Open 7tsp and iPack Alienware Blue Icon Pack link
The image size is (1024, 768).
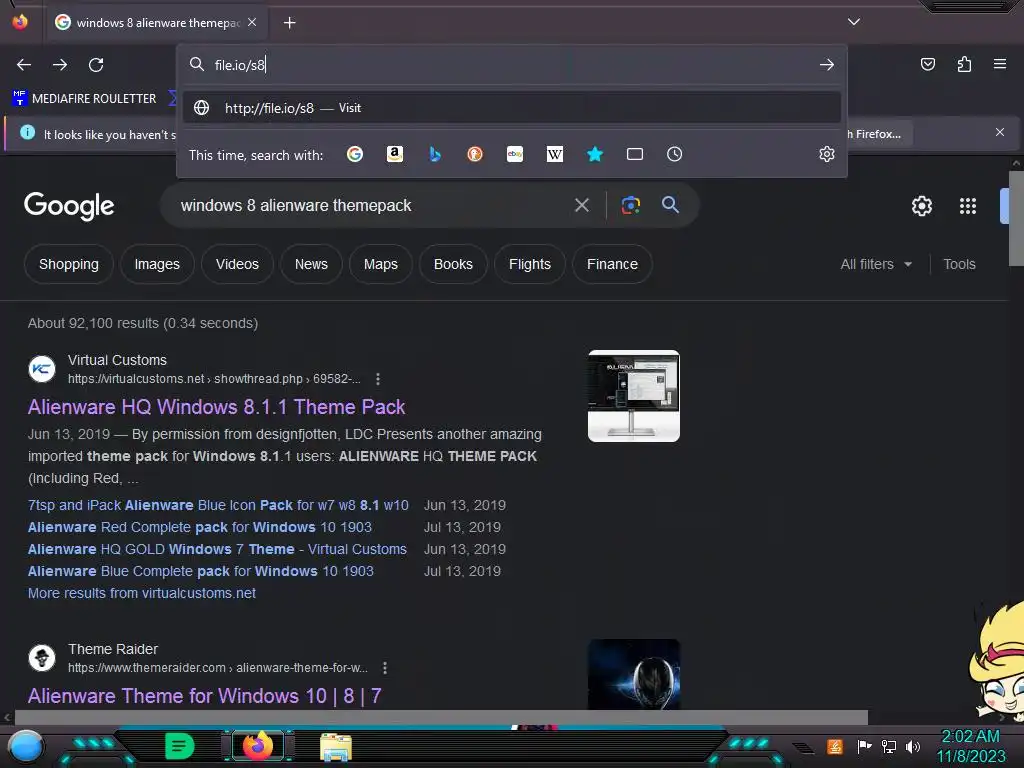pos(218,505)
